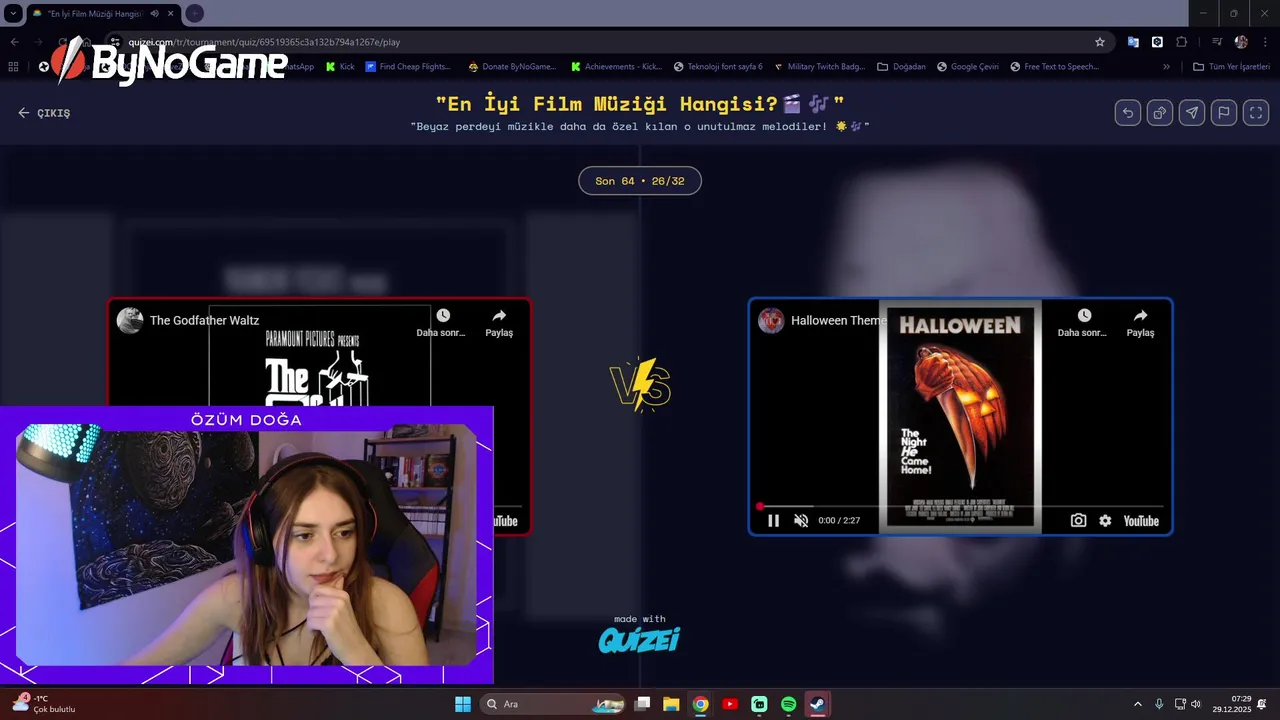Open YouTube logo link in Halloween player
The image size is (1280, 720).
pyautogui.click(x=1141, y=521)
